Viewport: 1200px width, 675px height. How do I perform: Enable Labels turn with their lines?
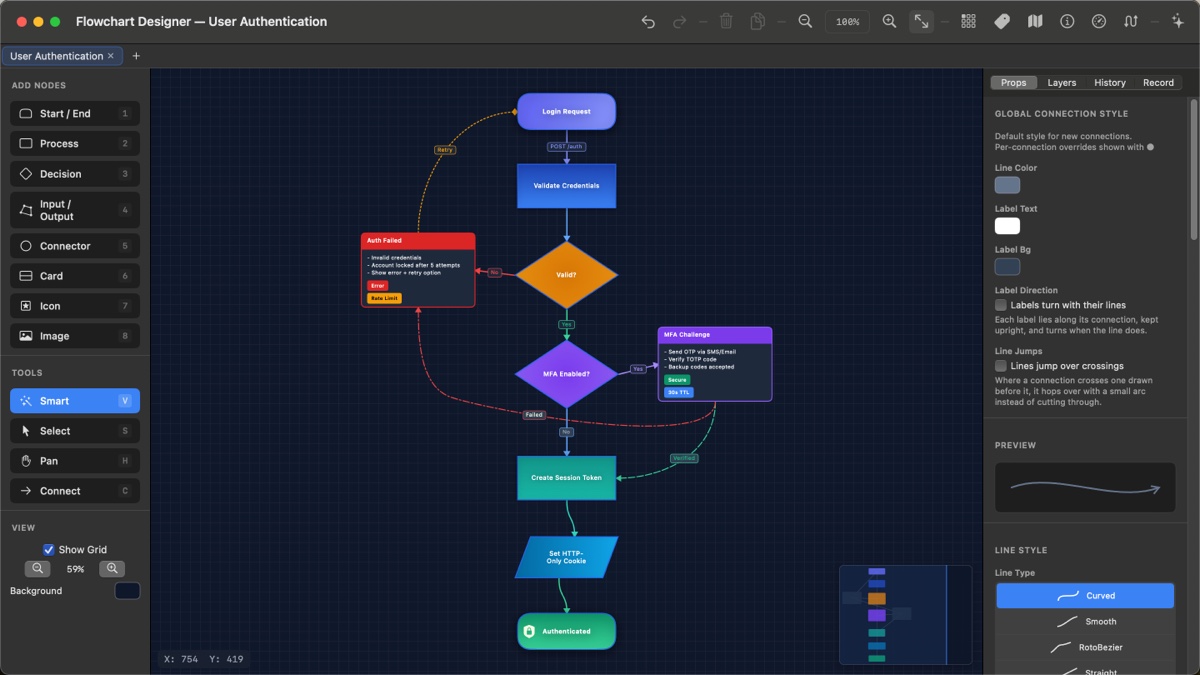[1001, 305]
